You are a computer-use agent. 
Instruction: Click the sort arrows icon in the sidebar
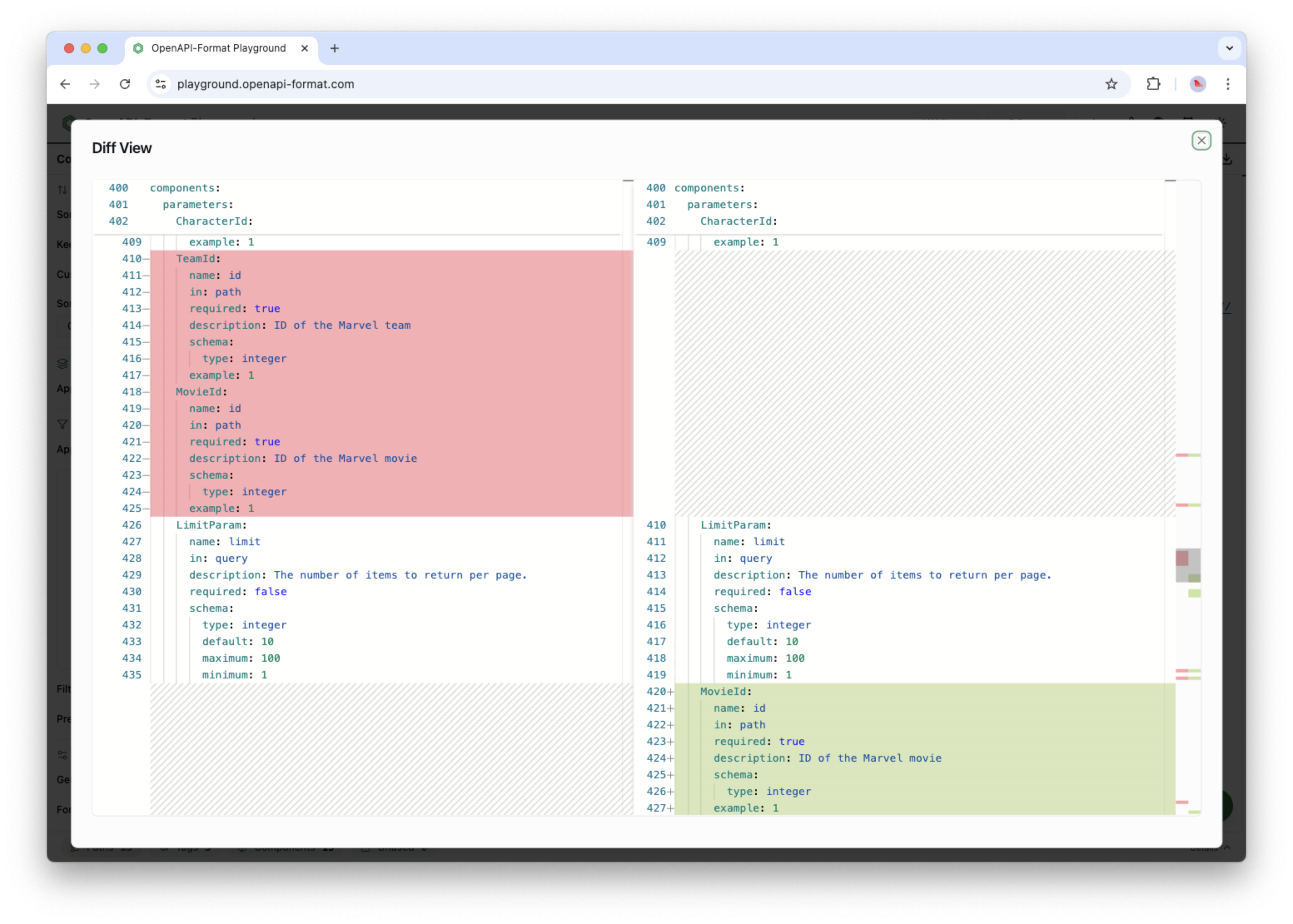pos(62,190)
